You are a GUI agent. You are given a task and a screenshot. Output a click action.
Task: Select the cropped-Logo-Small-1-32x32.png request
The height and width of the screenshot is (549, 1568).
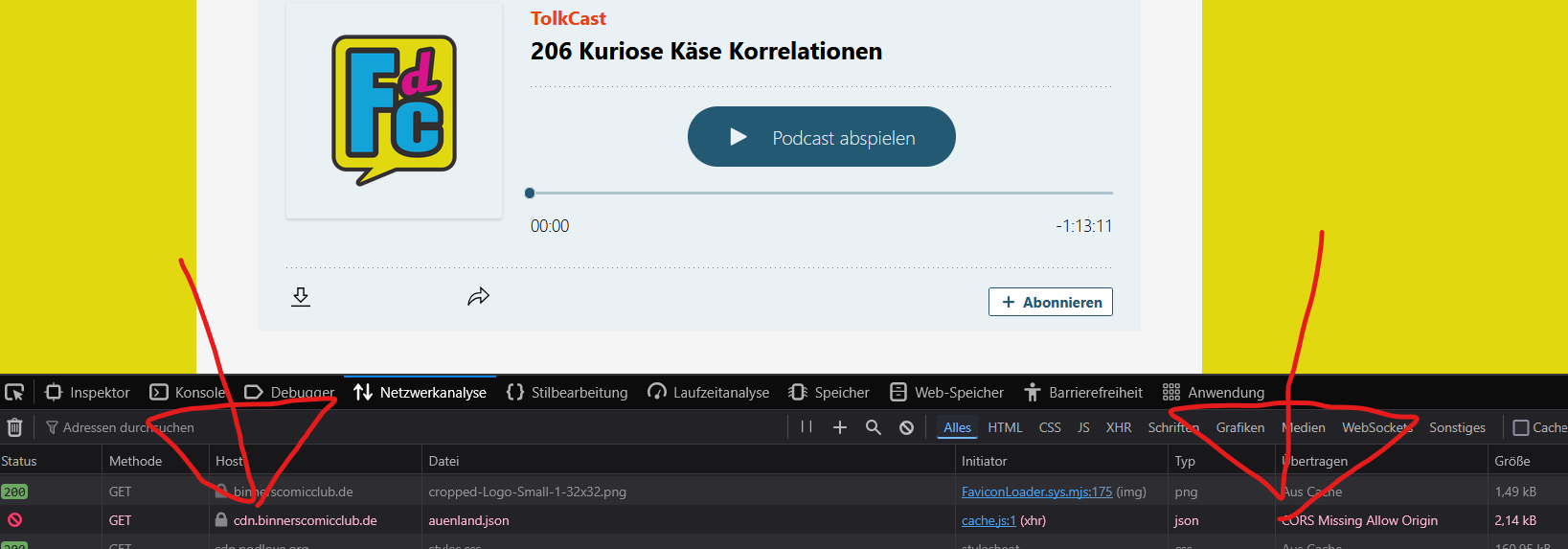(527, 492)
